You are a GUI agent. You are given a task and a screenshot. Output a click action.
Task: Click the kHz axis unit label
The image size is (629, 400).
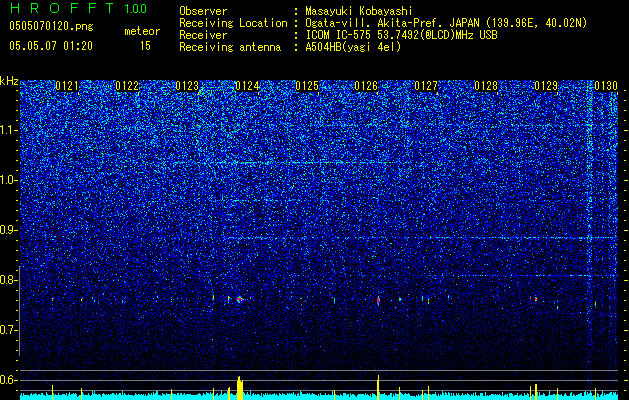point(9,81)
